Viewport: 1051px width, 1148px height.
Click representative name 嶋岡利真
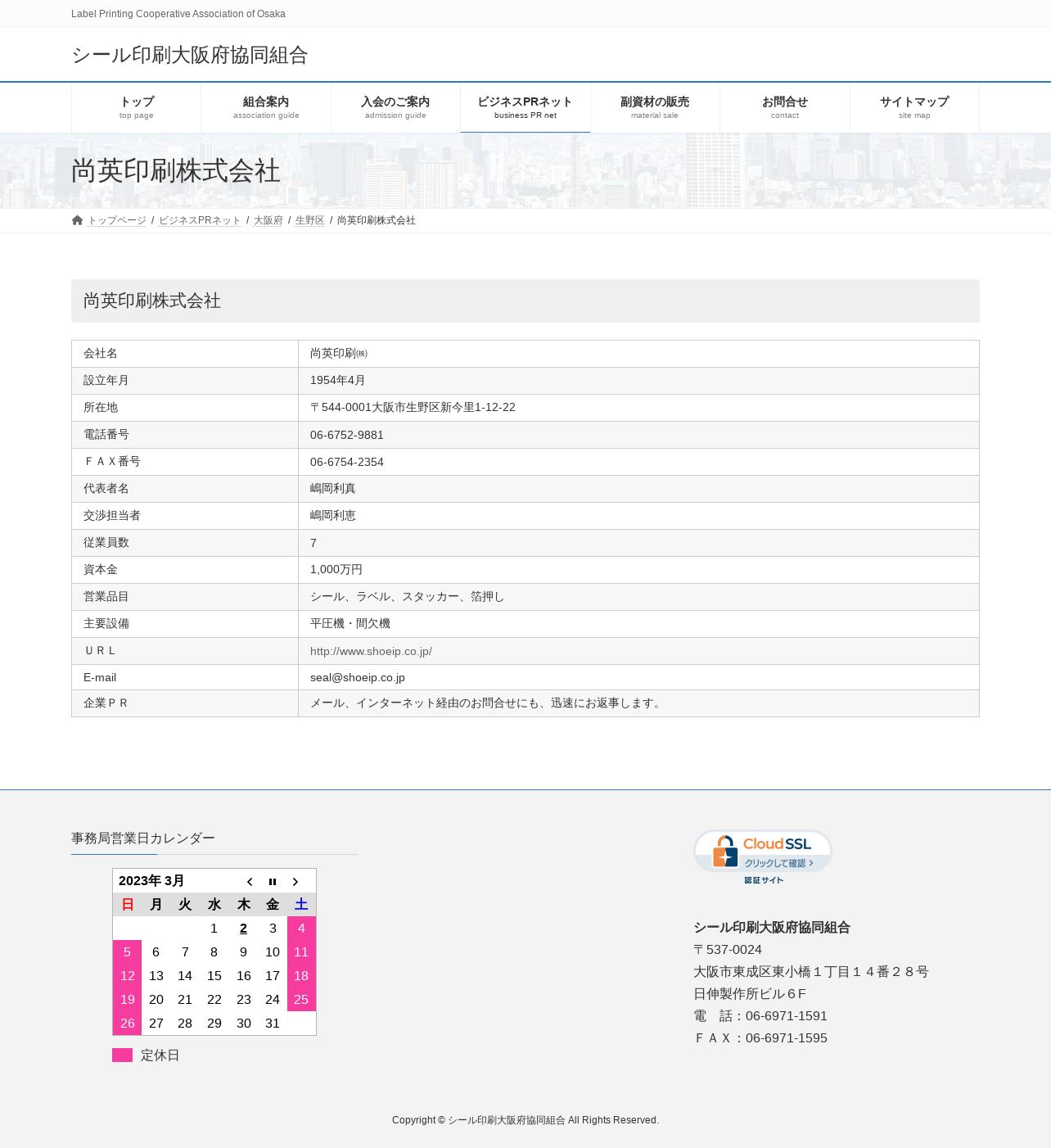(x=333, y=488)
